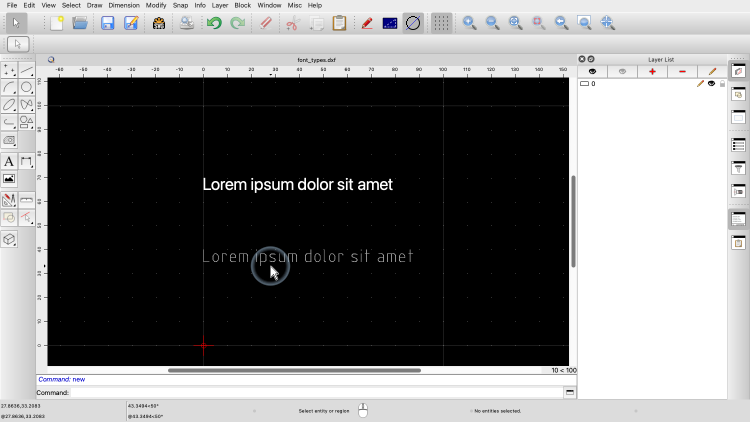Viewport: 750px width, 422px height.
Task: Pick the Circle drawing tool
Action: click(27, 87)
